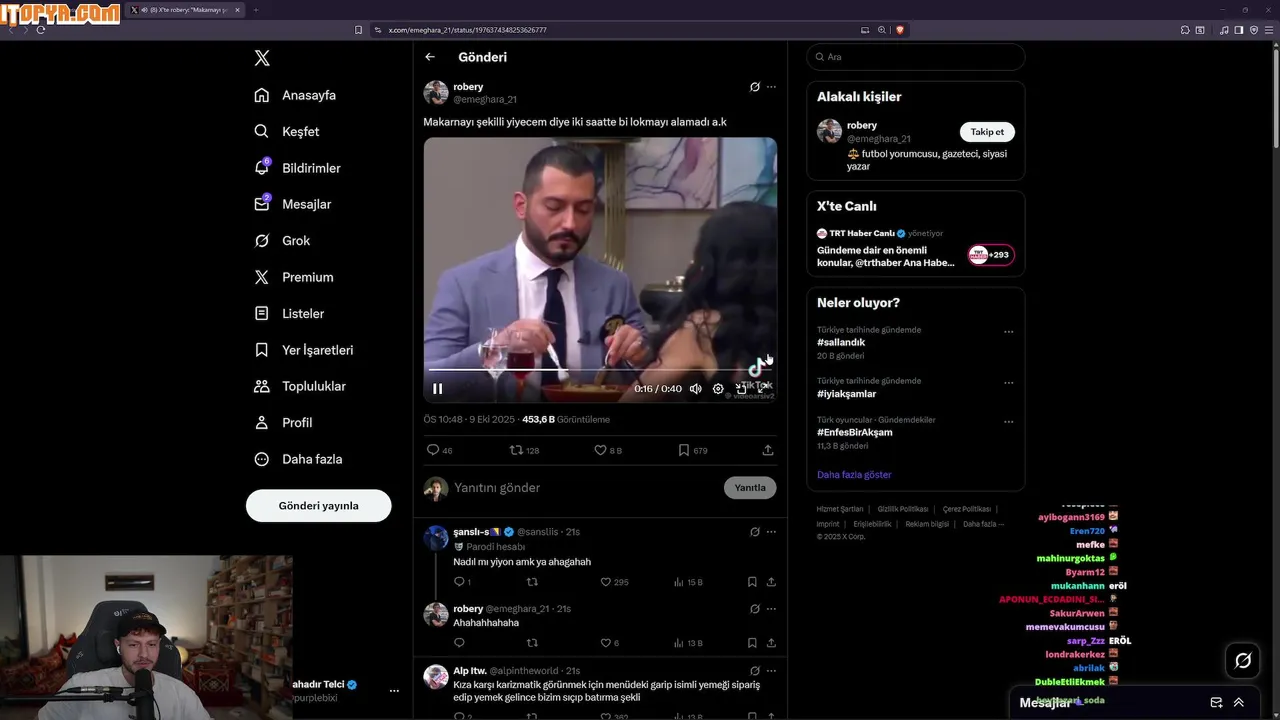This screenshot has width=1280, height=720.
Task: Open Hizmet Şartları footer link
Action: (840, 509)
